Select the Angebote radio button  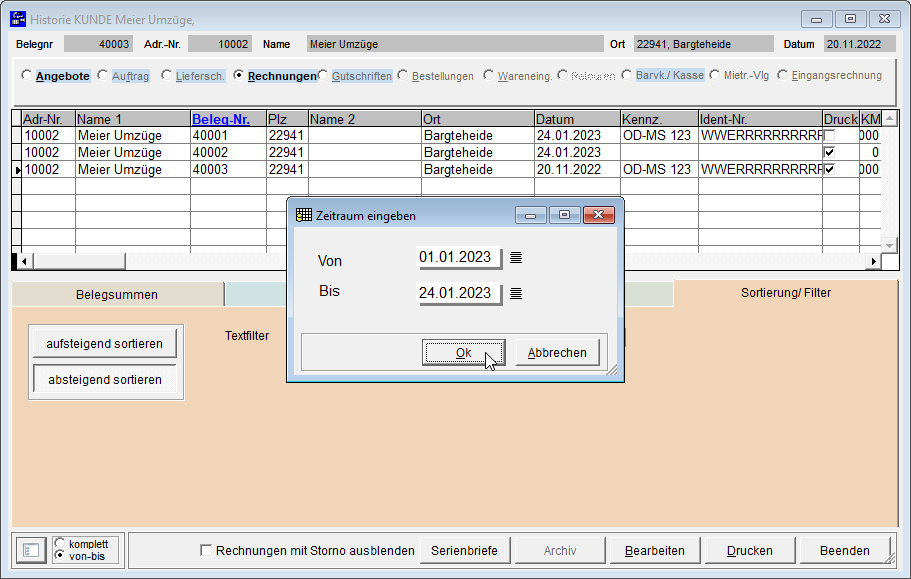pyautogui.click(x=26, y=75)
